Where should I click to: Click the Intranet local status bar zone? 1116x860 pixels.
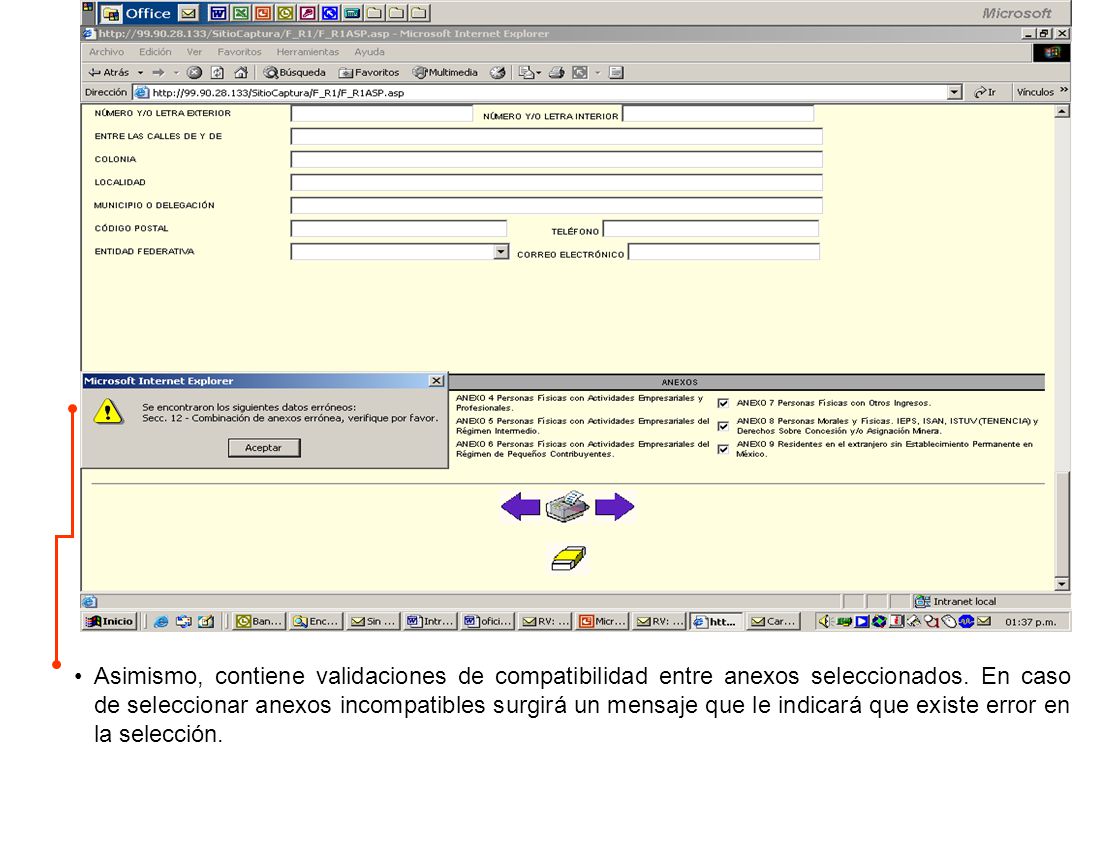(990, 602)
